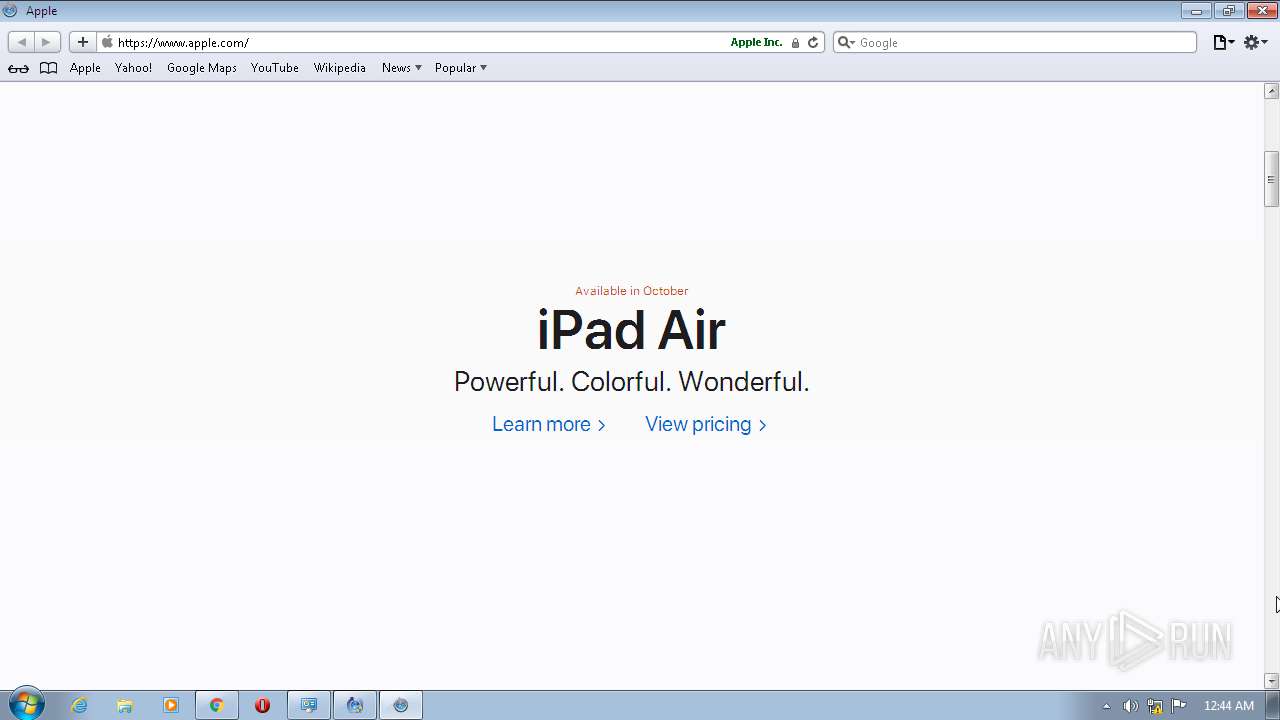The height and width of the screenshot is (720, 1280).
Task: Go forward with the right arrow button
Action: point(46,42)
